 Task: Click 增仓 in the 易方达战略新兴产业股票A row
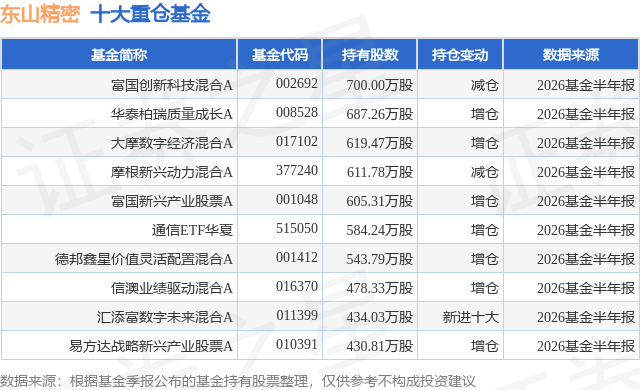pyautogui.click(x=484, y=346)
